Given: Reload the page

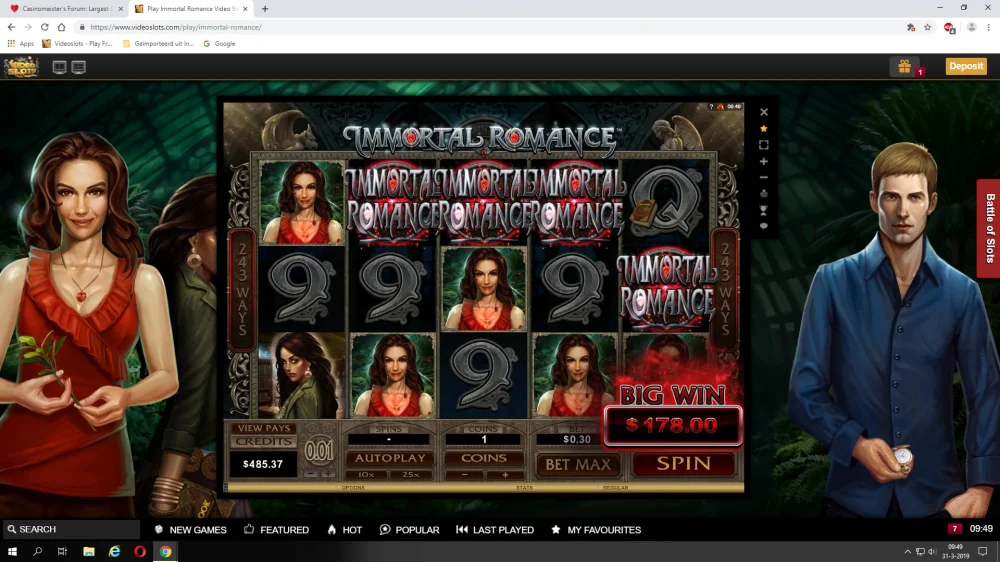Looking at the screenshot, I should click(45, 27).
